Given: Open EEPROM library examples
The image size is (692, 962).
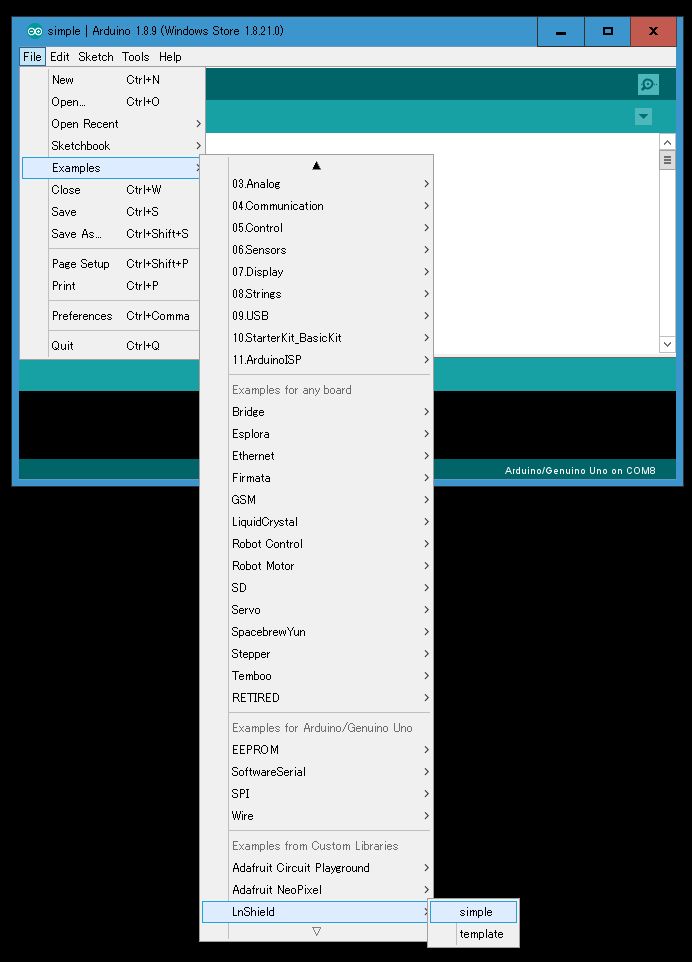Looking at the screenshot, I should 317,750.
